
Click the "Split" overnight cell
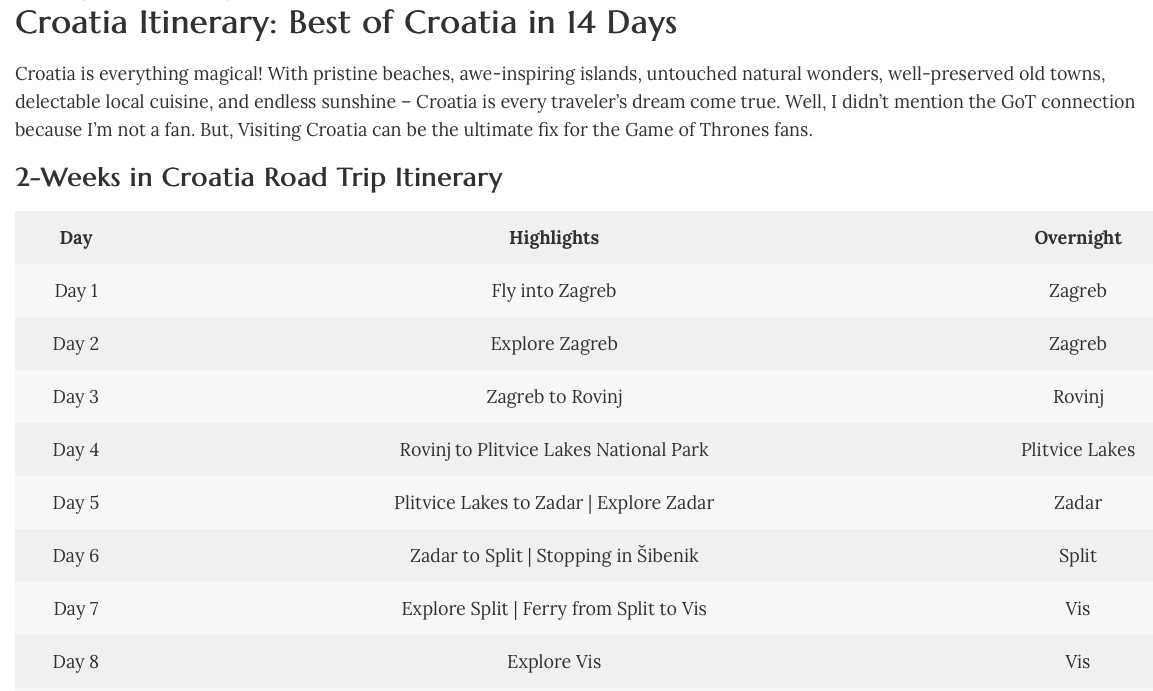point(1077,556)
